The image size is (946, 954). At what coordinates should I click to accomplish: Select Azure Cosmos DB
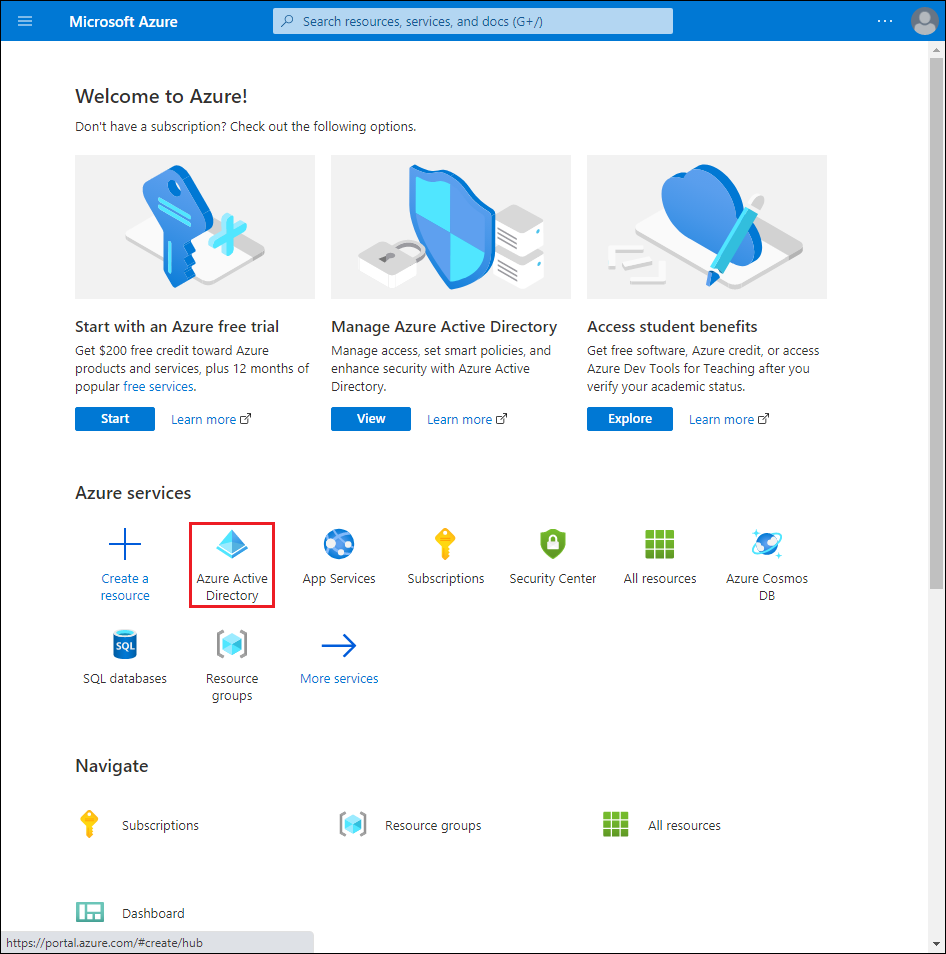766,563
